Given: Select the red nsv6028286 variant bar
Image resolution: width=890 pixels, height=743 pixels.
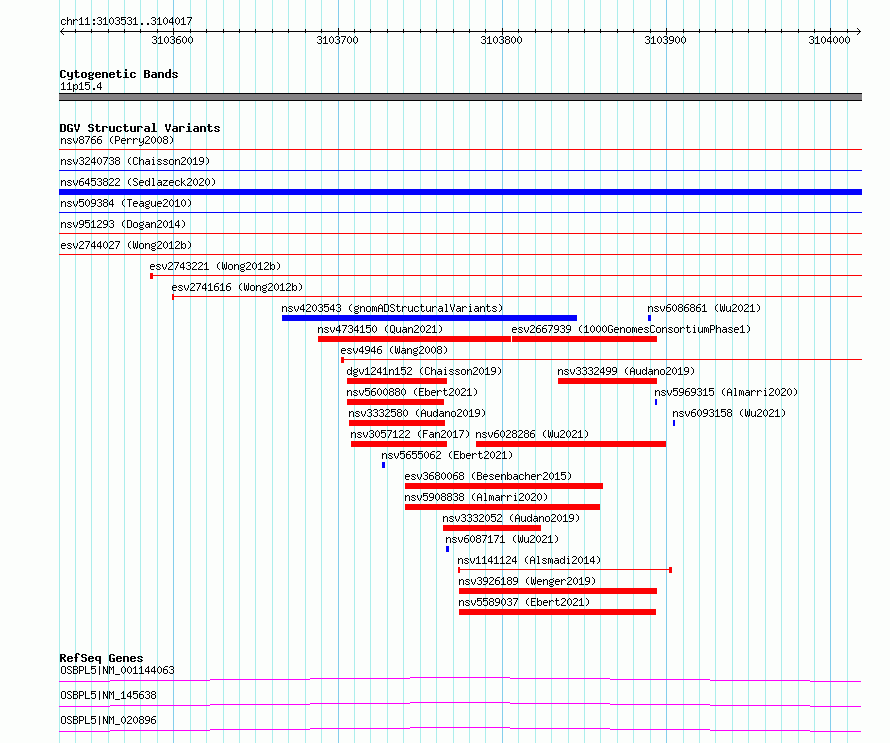Looking at the screenshot, I should click(571, 444).
